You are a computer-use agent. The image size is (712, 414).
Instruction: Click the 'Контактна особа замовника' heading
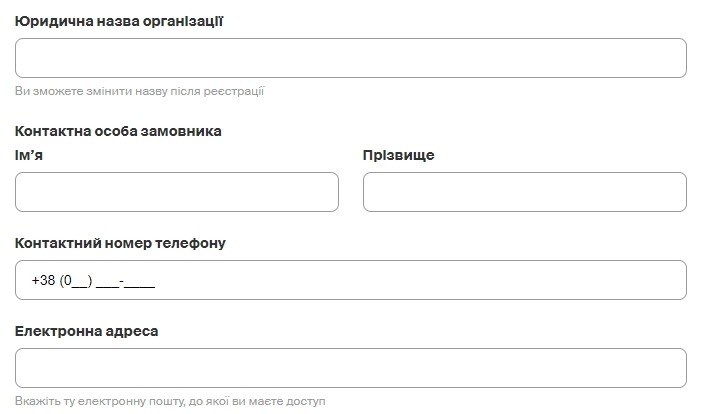(x=118, y=131)
